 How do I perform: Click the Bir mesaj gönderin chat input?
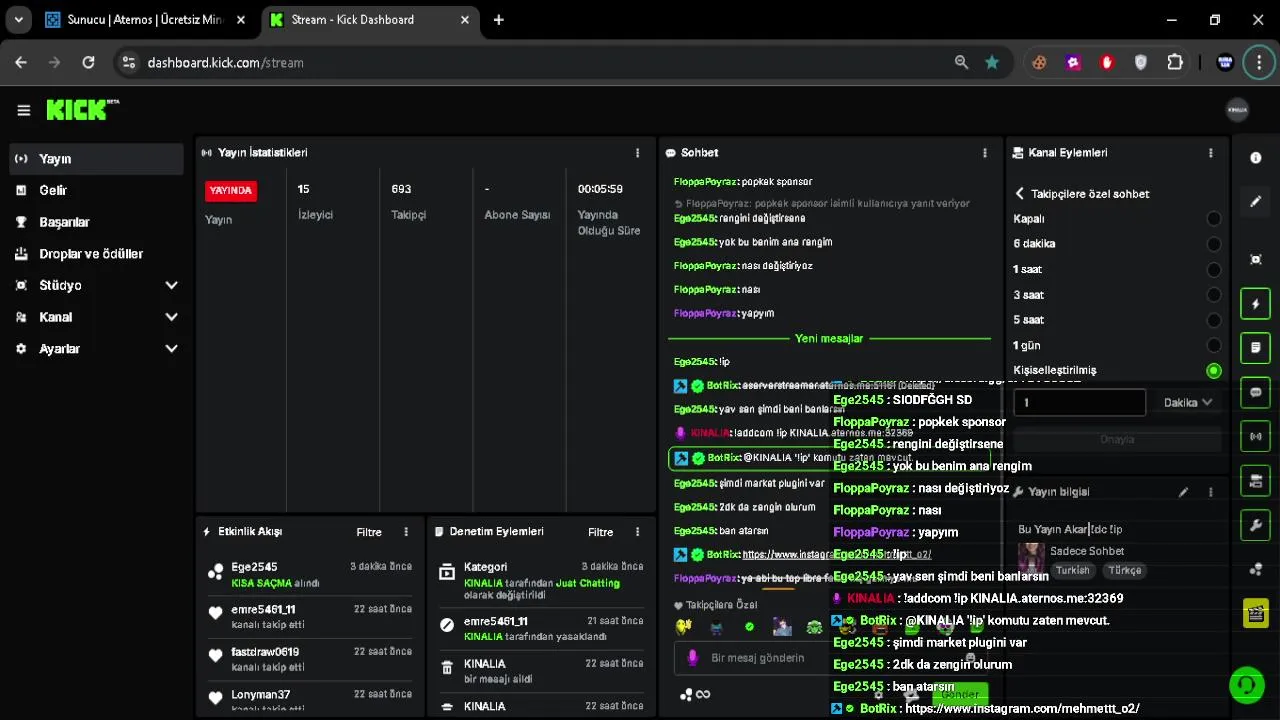click(830, 658)
